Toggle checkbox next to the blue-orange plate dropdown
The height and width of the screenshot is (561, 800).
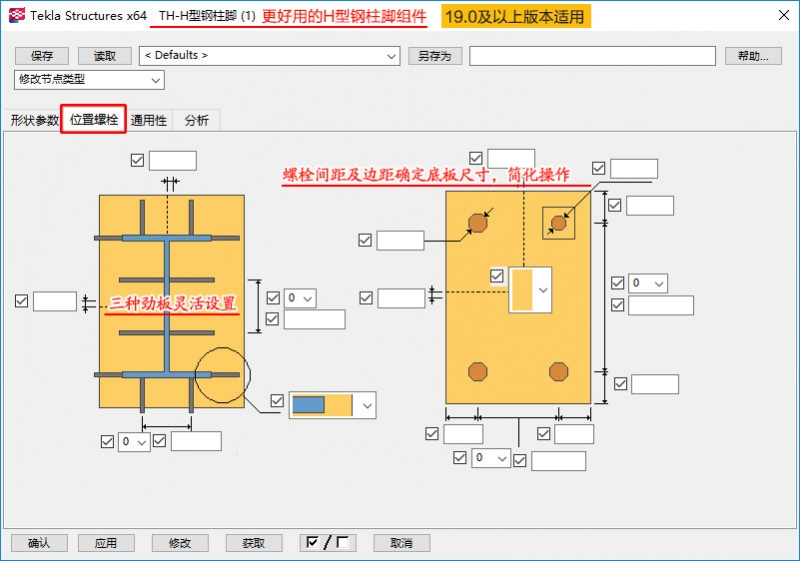[277, 400]
